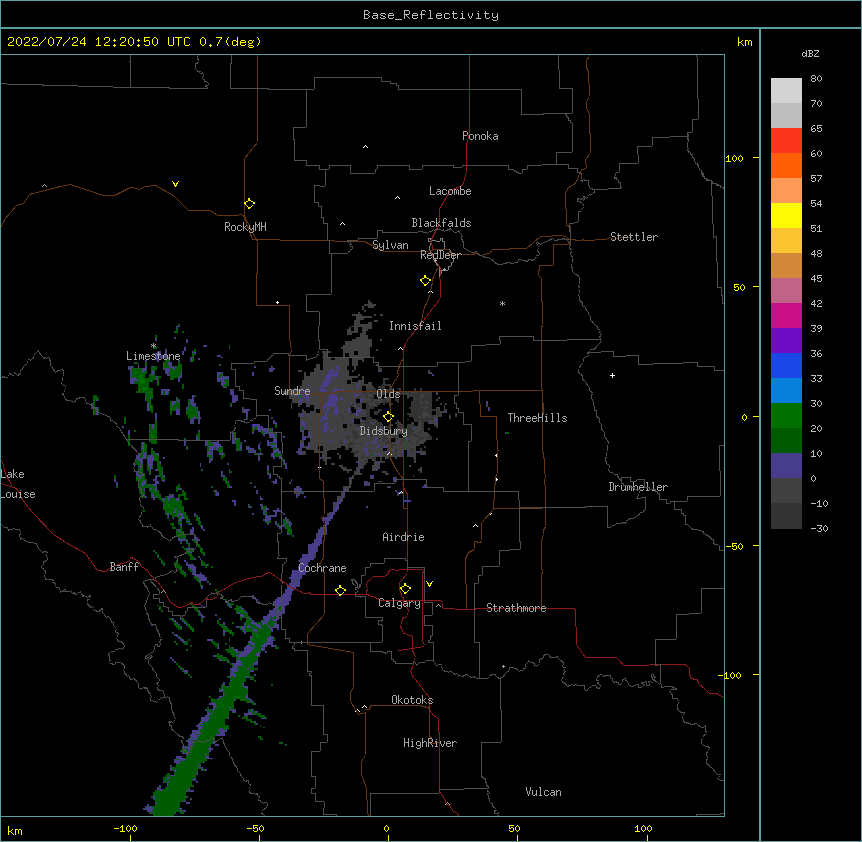Click the Okotoks label
The image size is (862, 842).
[412, 700]
